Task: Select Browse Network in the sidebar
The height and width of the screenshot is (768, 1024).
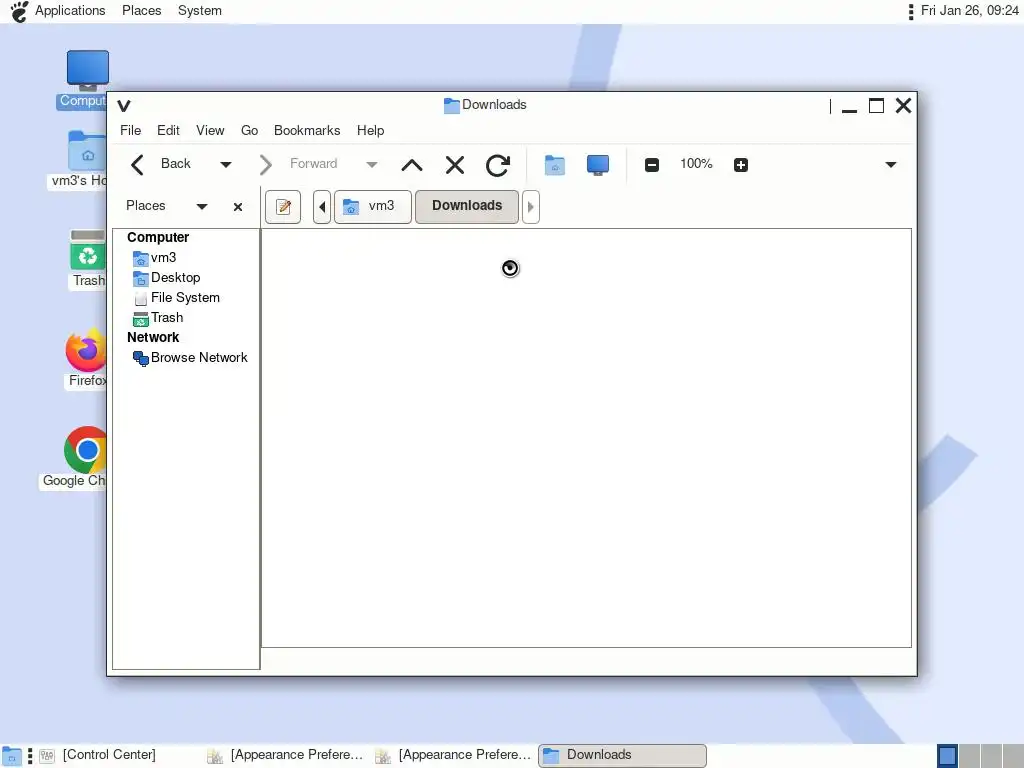Action: [190, 358]
